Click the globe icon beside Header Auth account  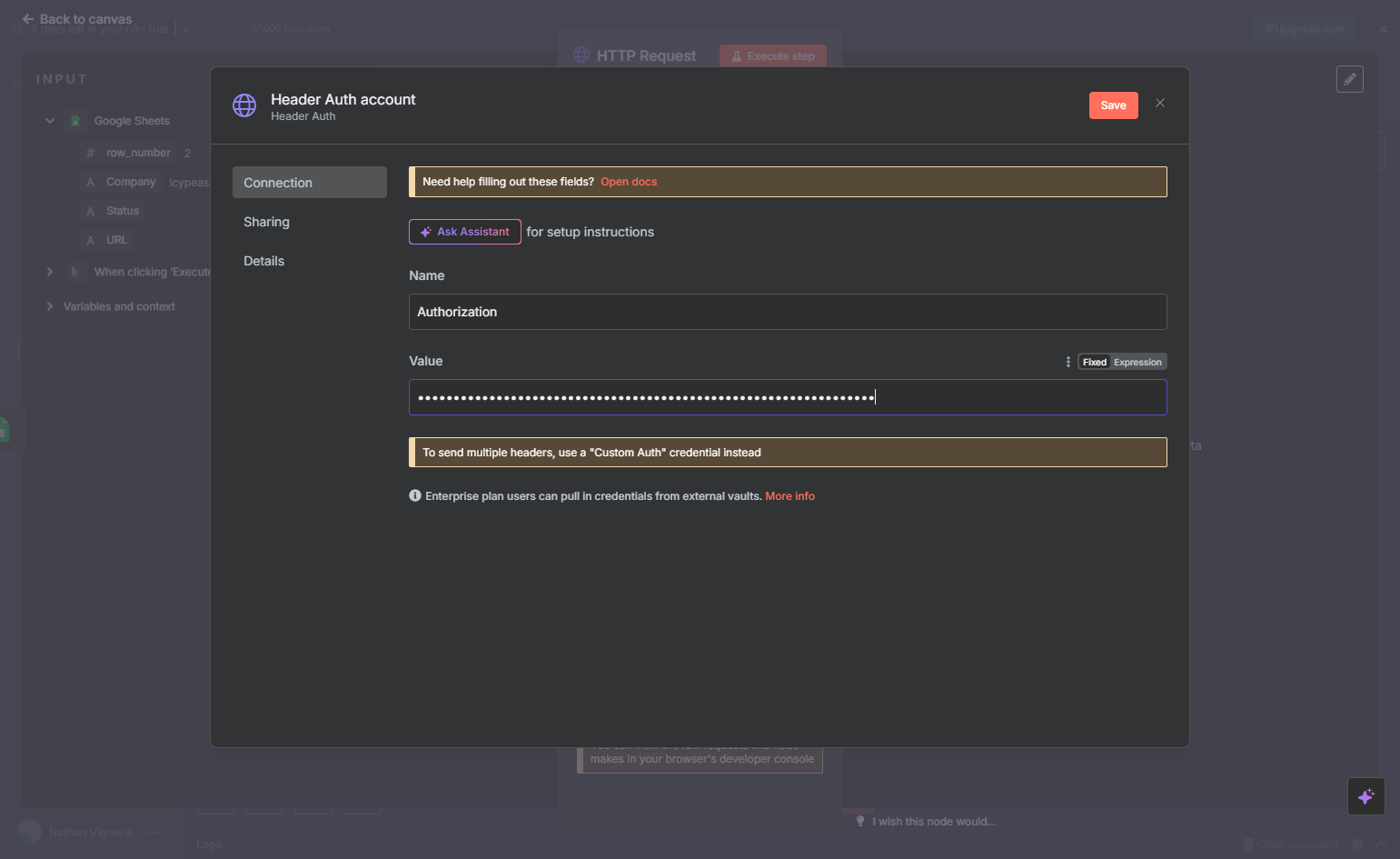[x=244, y=105]
